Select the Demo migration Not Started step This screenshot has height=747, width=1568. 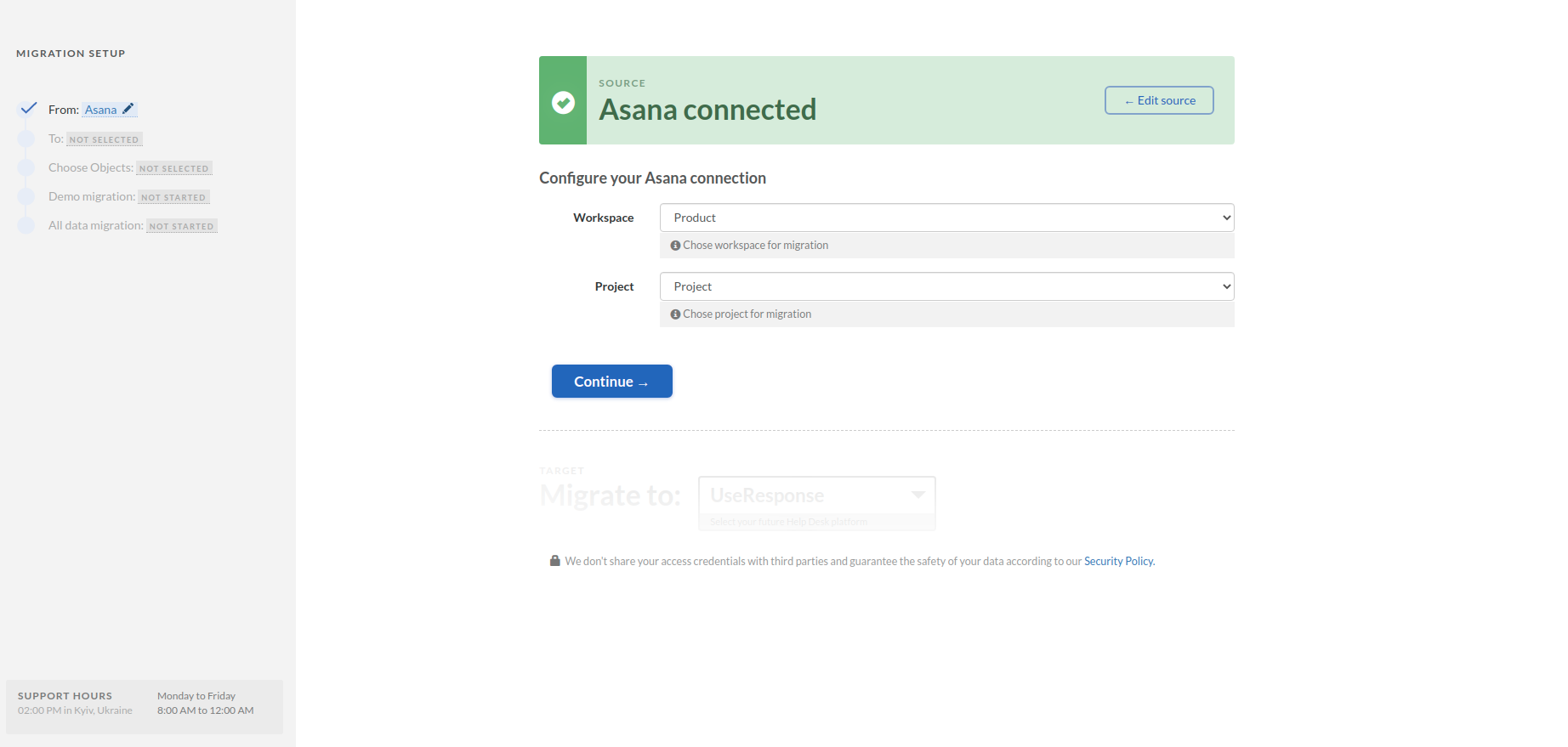(x=173, y=197)
